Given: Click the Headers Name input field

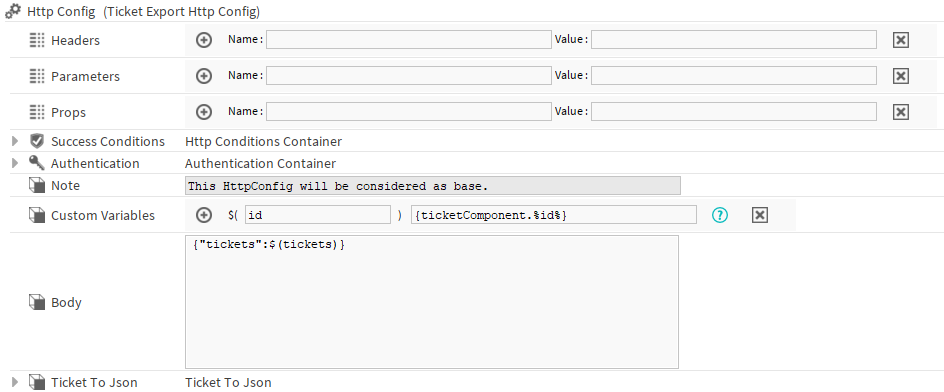Looking at the screenshot, I should click(409, 40).
